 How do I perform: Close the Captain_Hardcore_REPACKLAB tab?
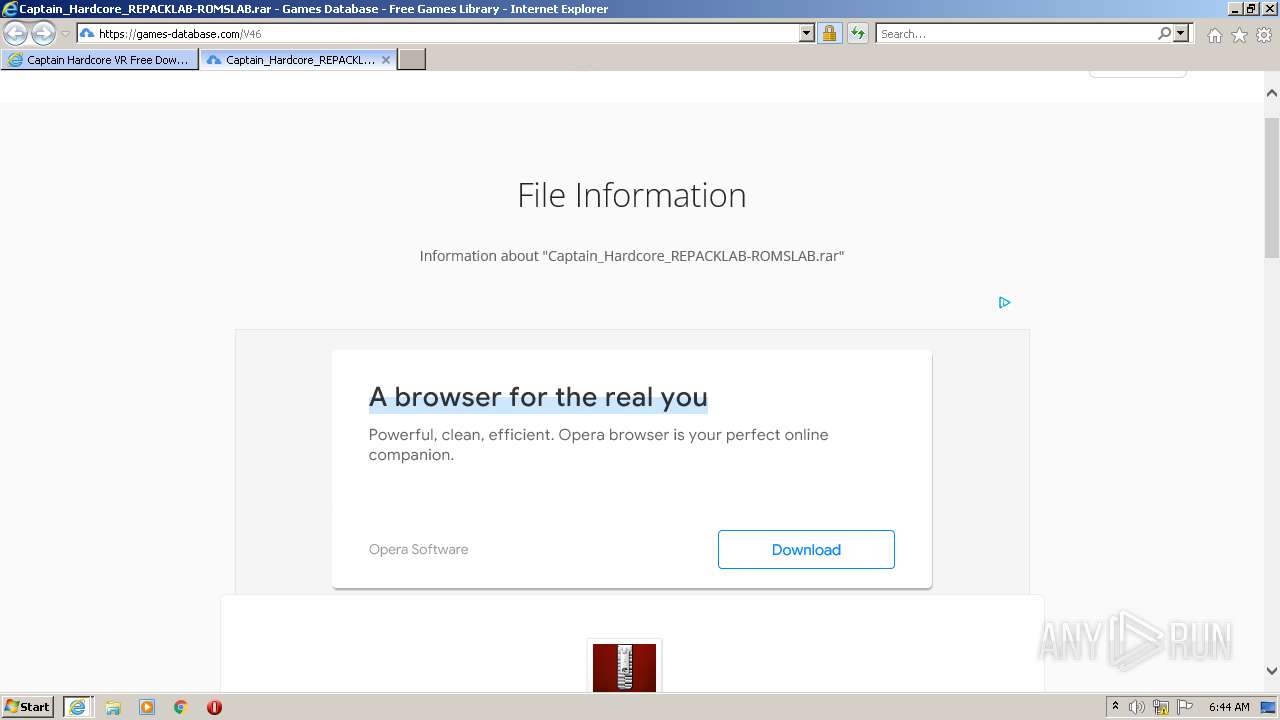(x=386, y=60)
